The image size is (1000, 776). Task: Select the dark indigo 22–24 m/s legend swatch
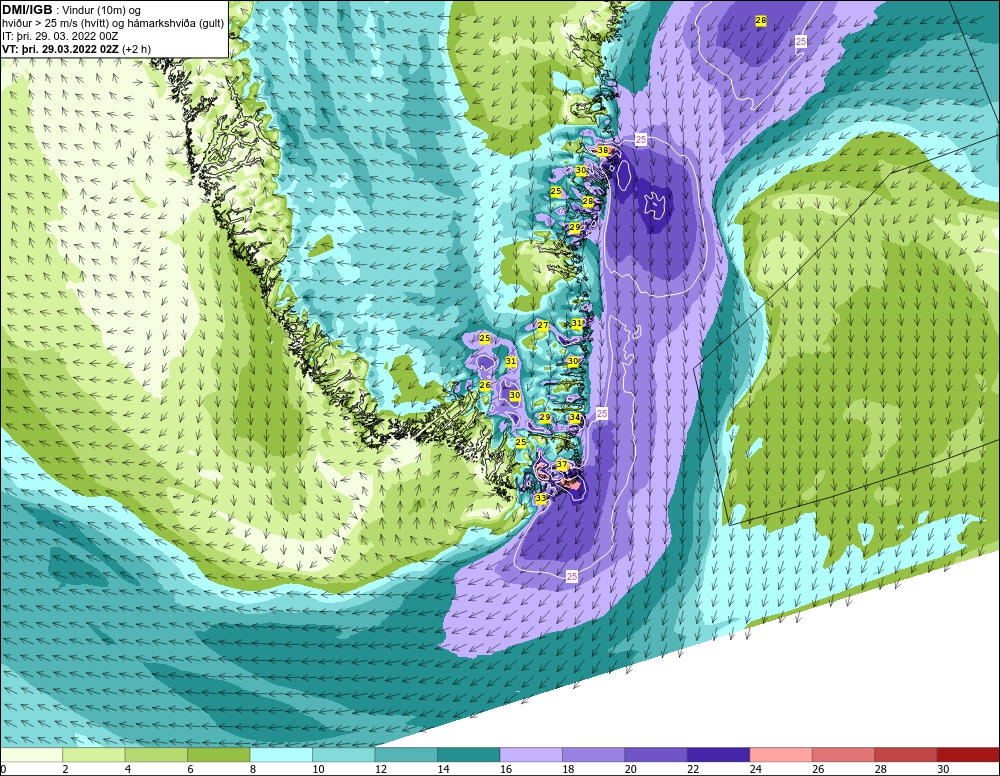point(719,755)
